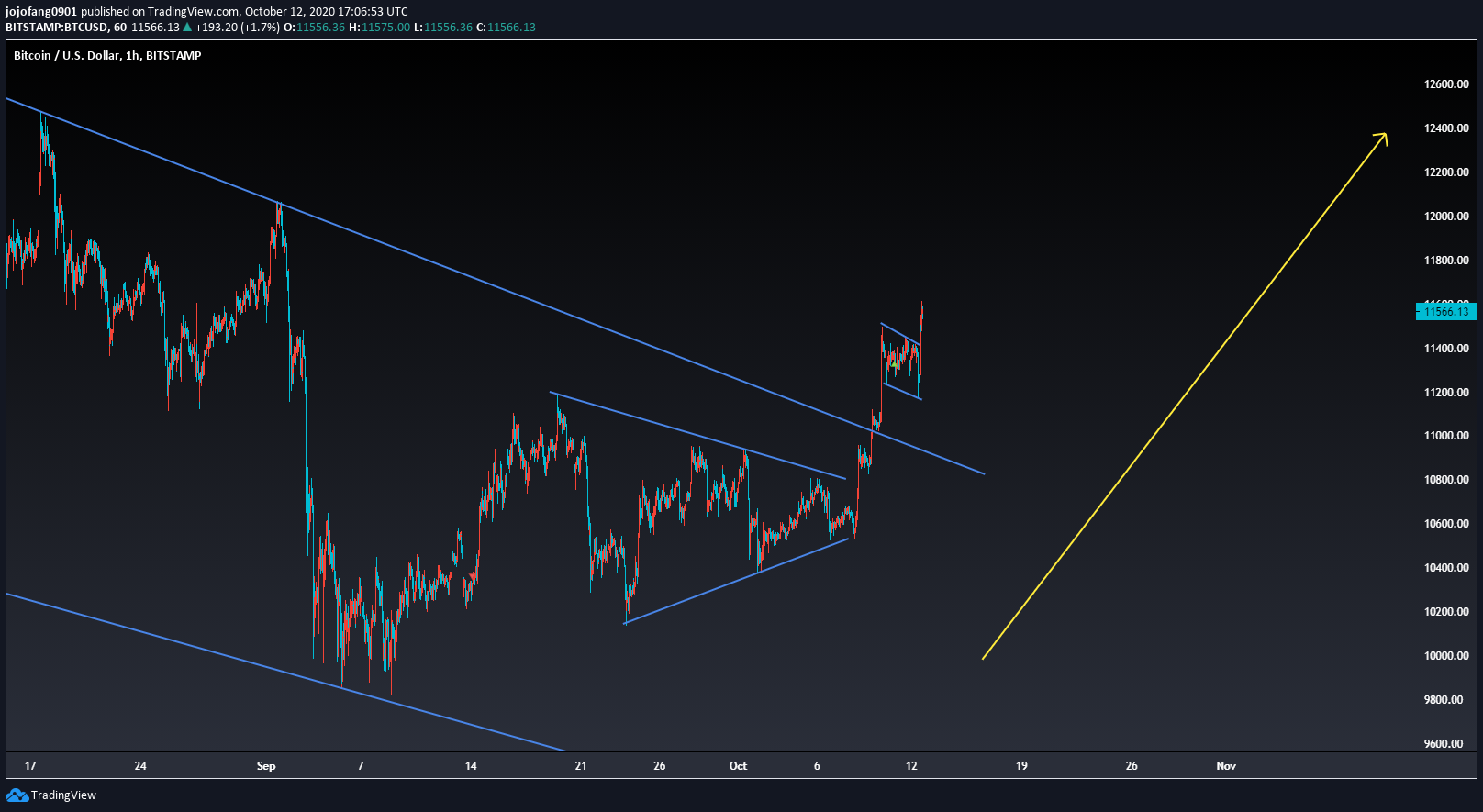Click the author name jojofang0901
The height and width of the screenshot is (812, 1483).
click(41, 12)
